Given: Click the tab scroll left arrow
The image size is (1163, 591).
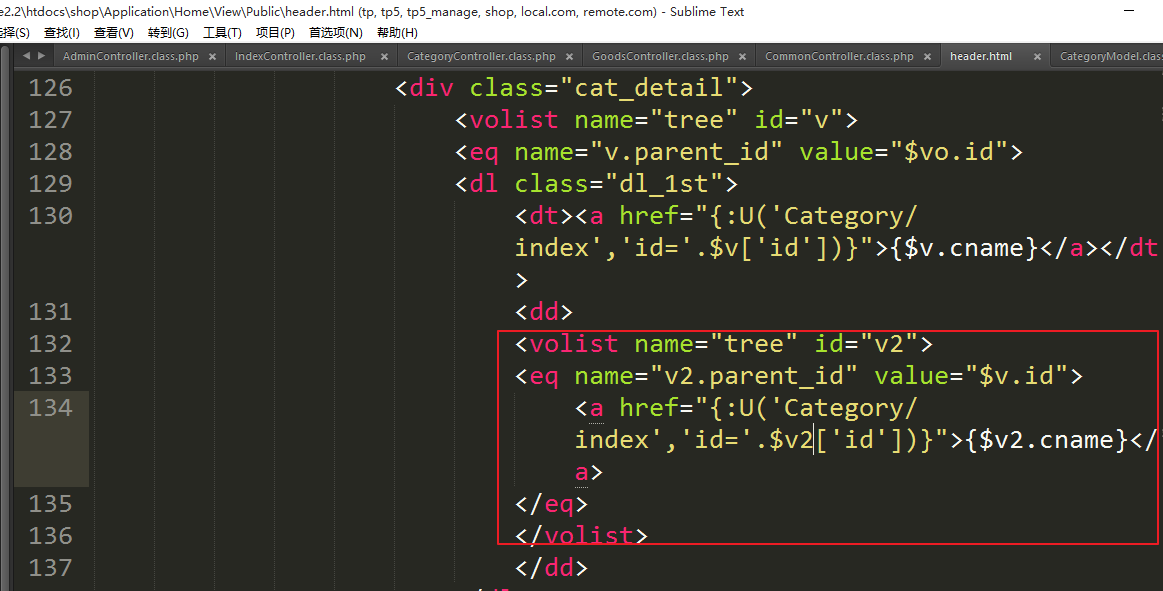Looking at the screenshot, I should pyautogui.click(x=26, y=57).
